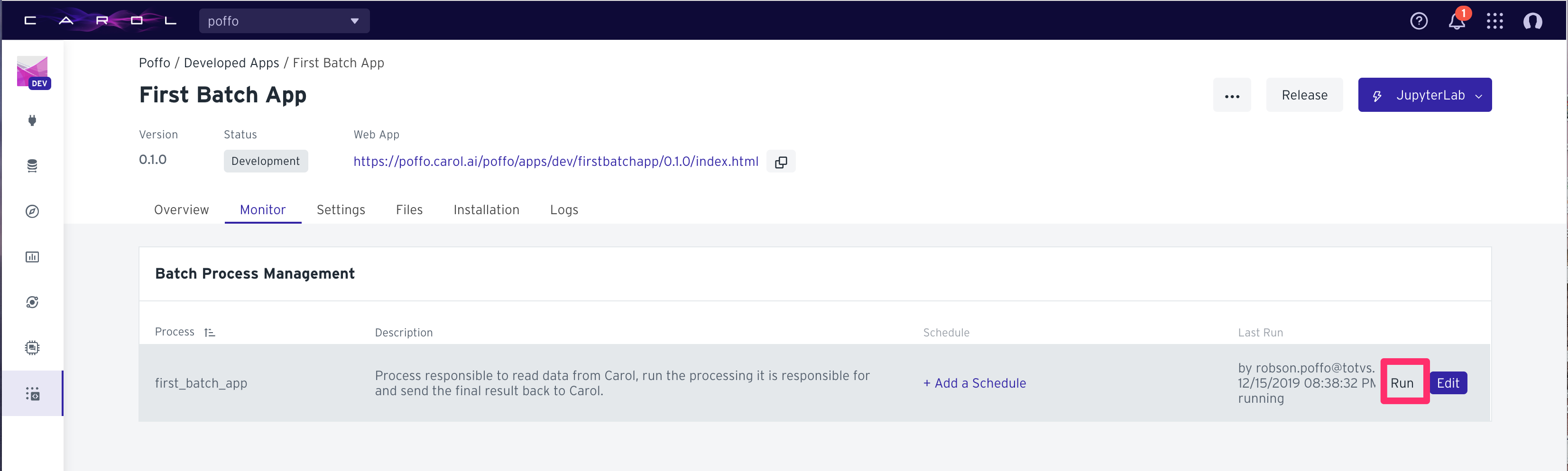Sort by Process column sort icon
This screenshot has width=1568, height=471.
[209, 333]
